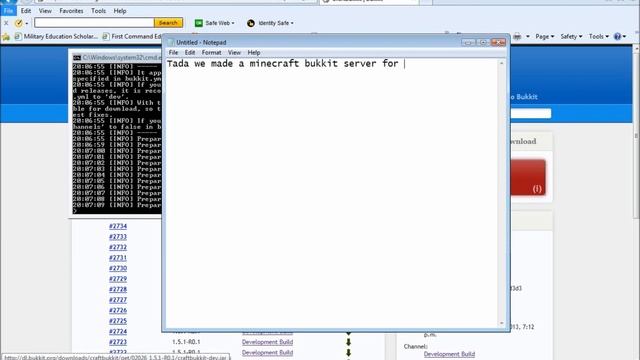The height and width of the screenshot is (360, 640).
Task: Open Notepad Help menu
Action: coord(254,53)
